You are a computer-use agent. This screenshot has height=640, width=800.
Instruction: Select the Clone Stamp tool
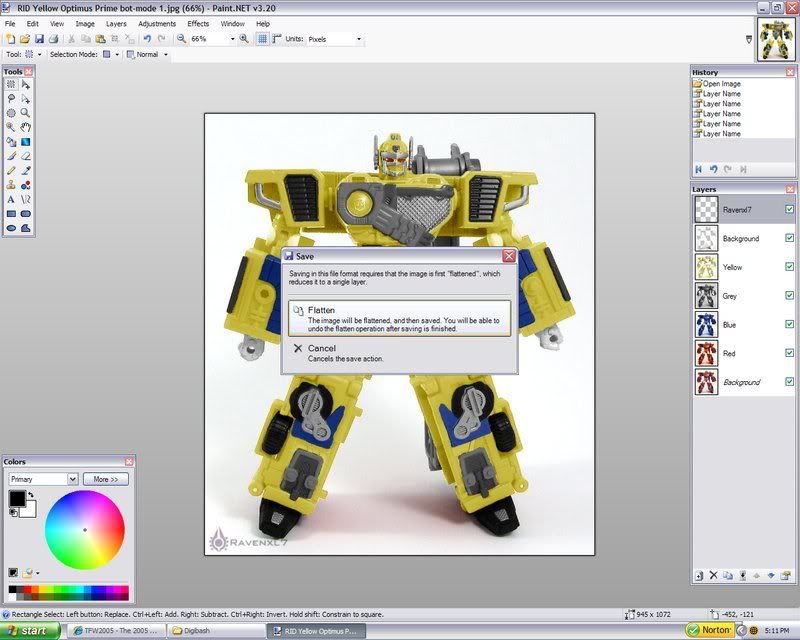coord(11,185)
